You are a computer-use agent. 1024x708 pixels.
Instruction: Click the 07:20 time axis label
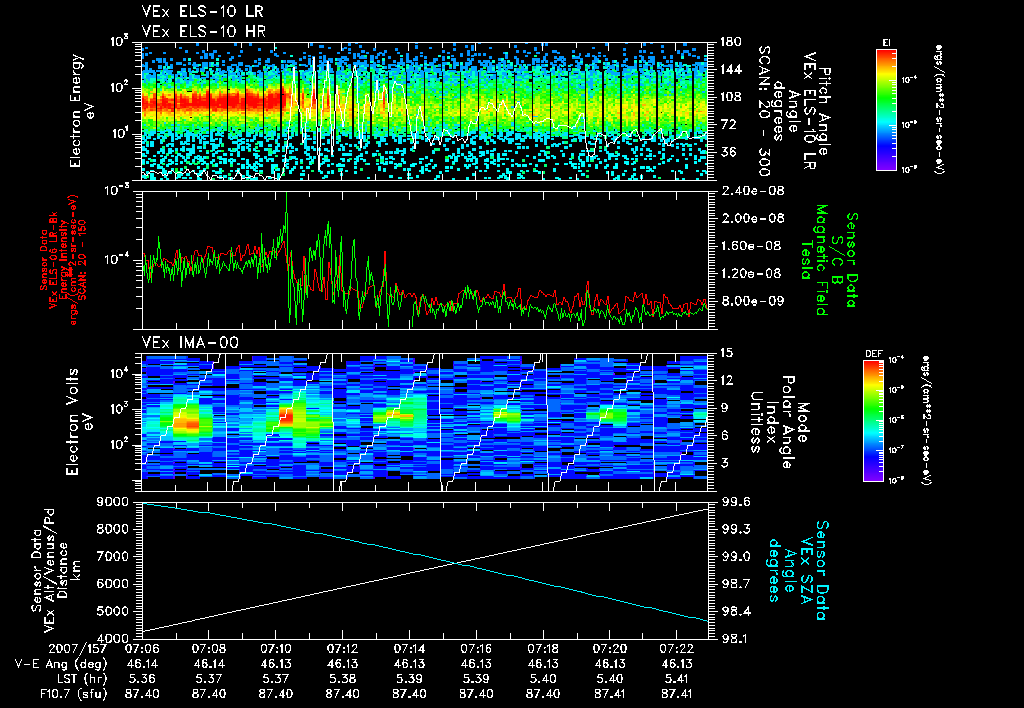click(x=609, y=649)
